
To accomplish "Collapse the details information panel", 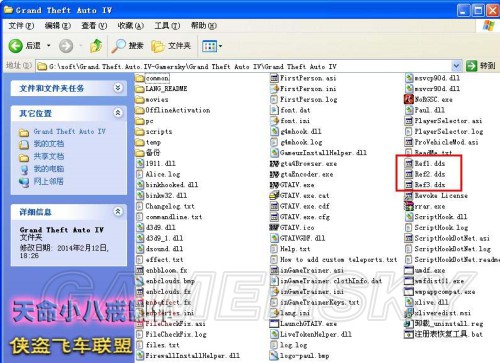I will [118, 211].
